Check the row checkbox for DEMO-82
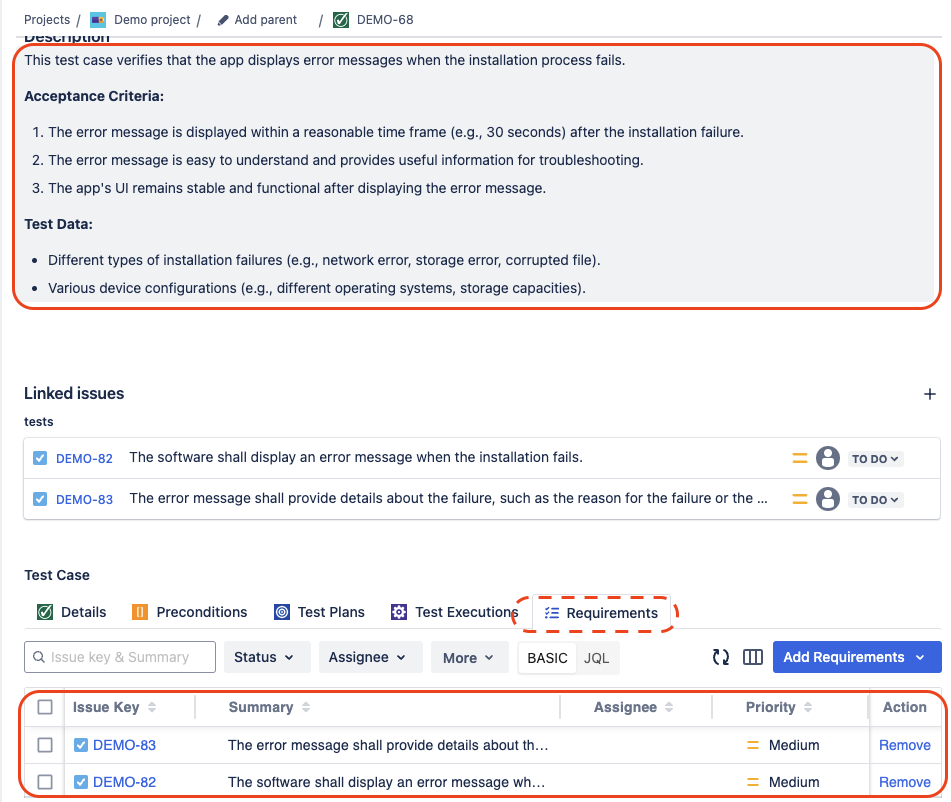 45,782
